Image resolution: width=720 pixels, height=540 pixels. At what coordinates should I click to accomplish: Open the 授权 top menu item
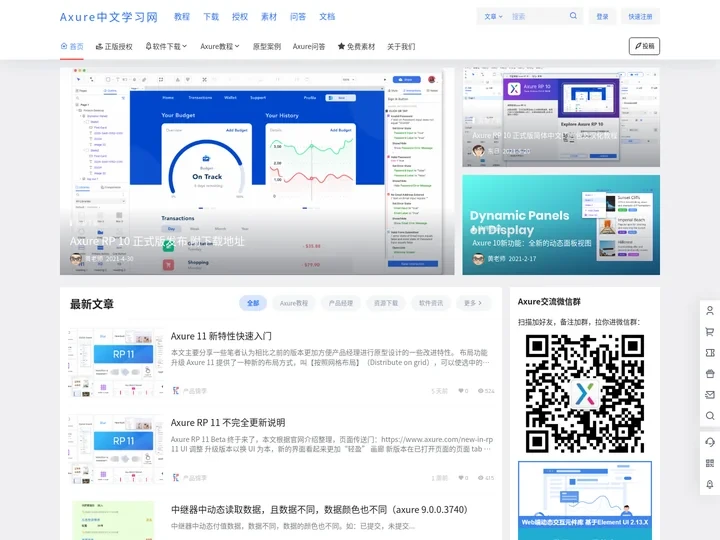[240, 17]
